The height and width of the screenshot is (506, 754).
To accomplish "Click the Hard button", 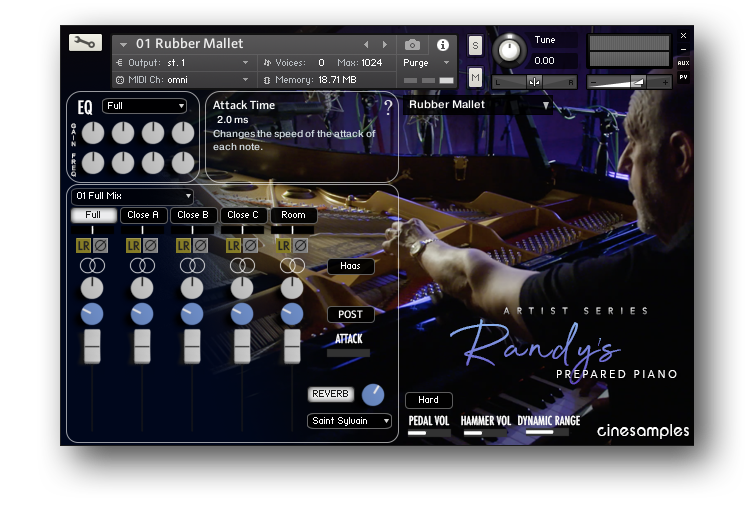I will 428,400.
